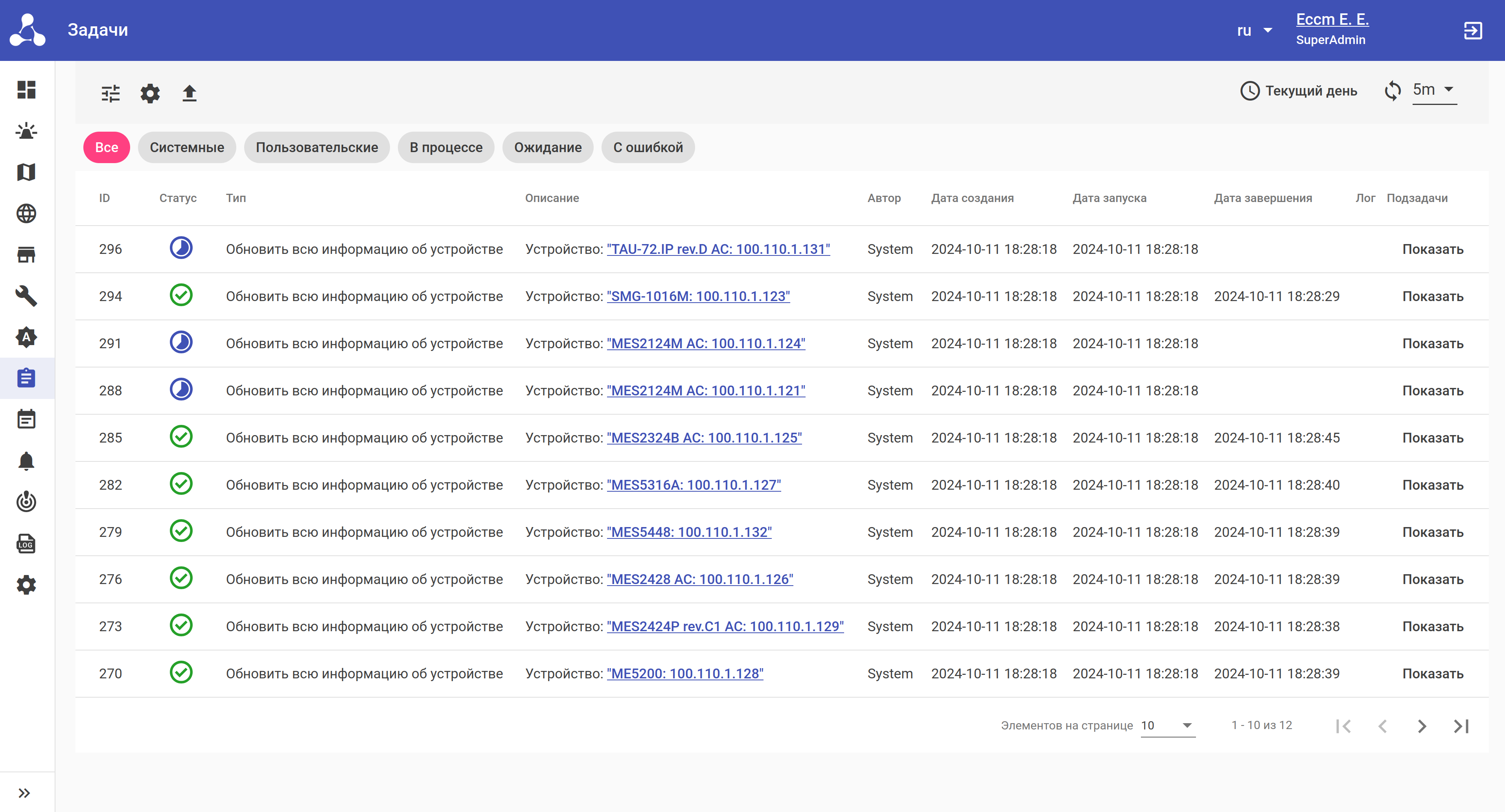1505x812 pixels.
Task: Select the 'Системные' filter chip
Action: pyautogui.click(x=187, y=147)
